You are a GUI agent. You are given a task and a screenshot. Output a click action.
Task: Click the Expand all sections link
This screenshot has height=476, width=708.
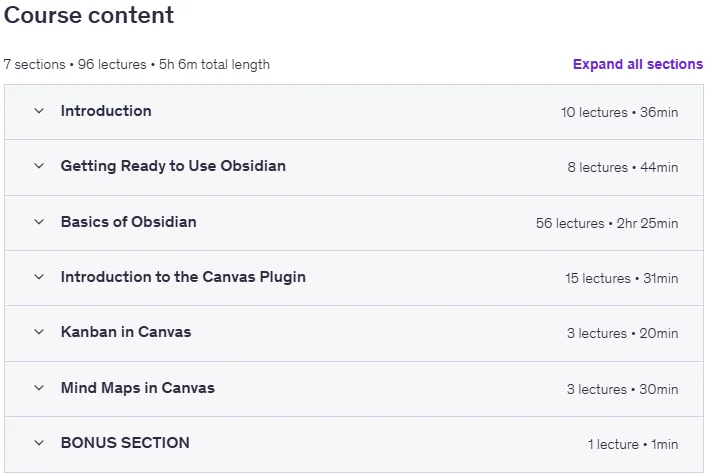pyautogui.click(x=638, y=64)
